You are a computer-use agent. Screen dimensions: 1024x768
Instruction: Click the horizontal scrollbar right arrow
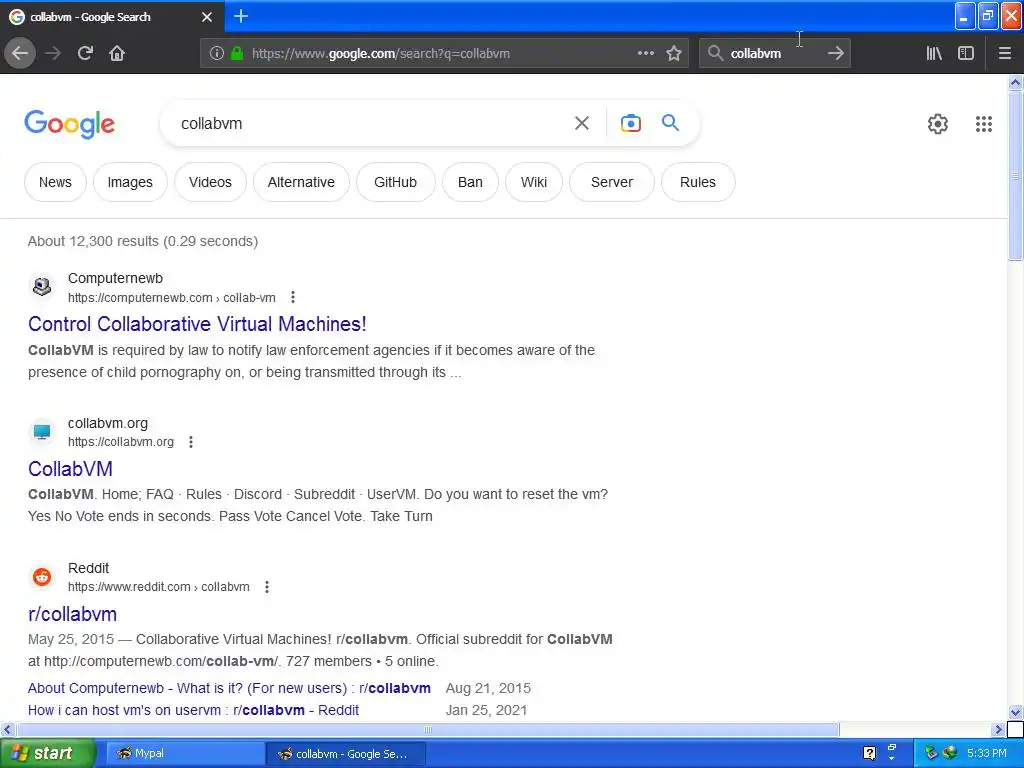(998, 729)
